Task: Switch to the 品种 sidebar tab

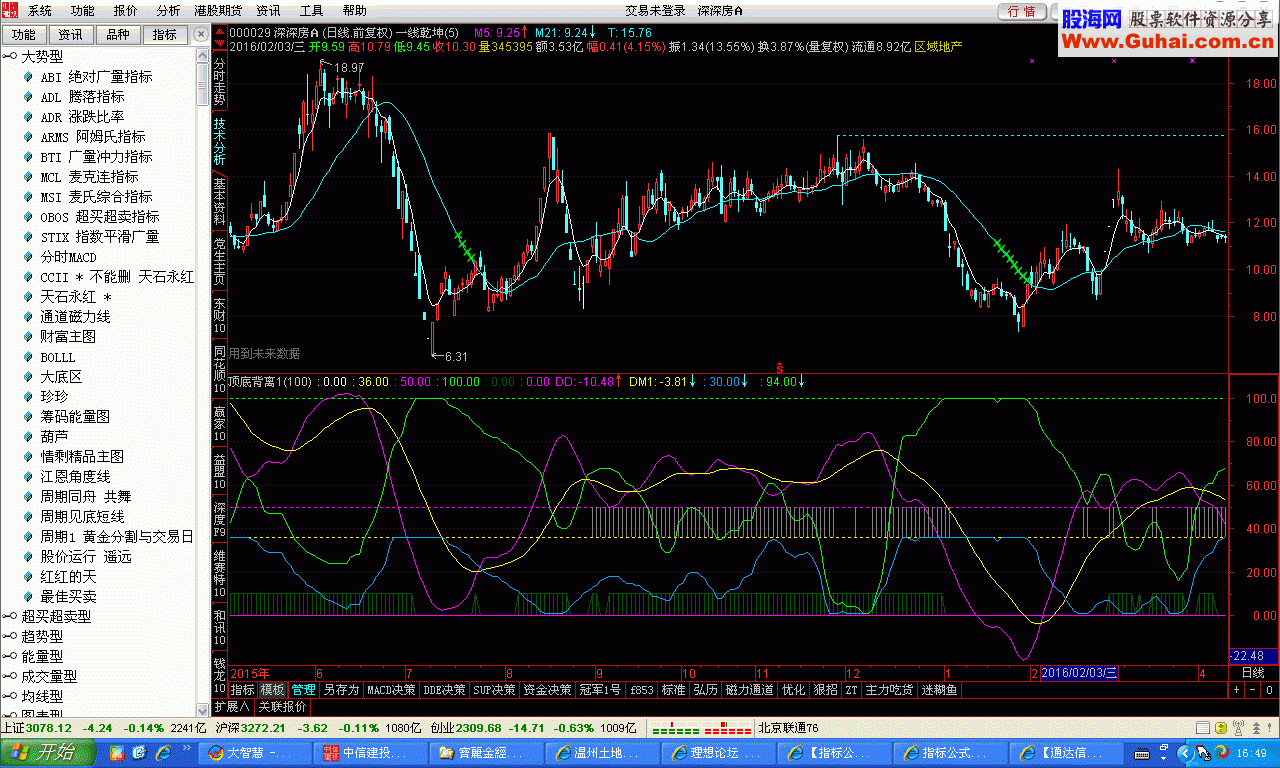Action: pos(118,35)
